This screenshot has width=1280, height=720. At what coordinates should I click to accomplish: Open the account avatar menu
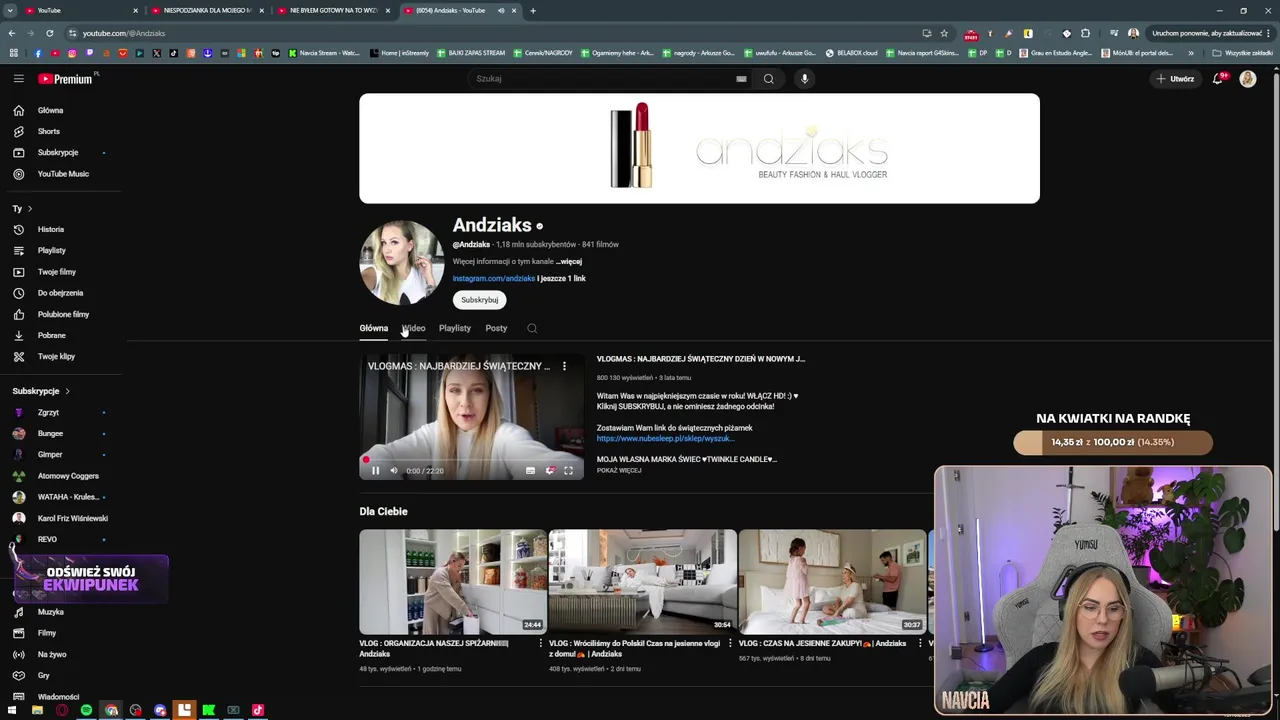pyautogui.click(x=1248, y=78)
